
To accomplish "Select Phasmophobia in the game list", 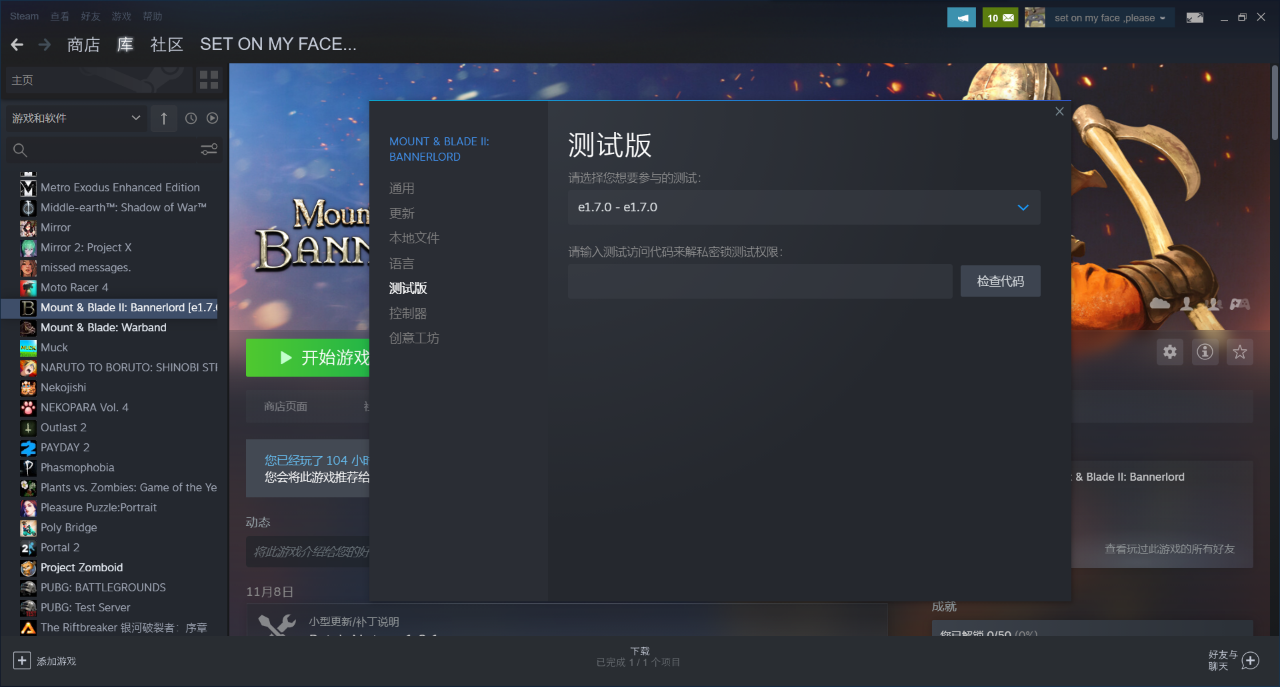I will (77, 467).
